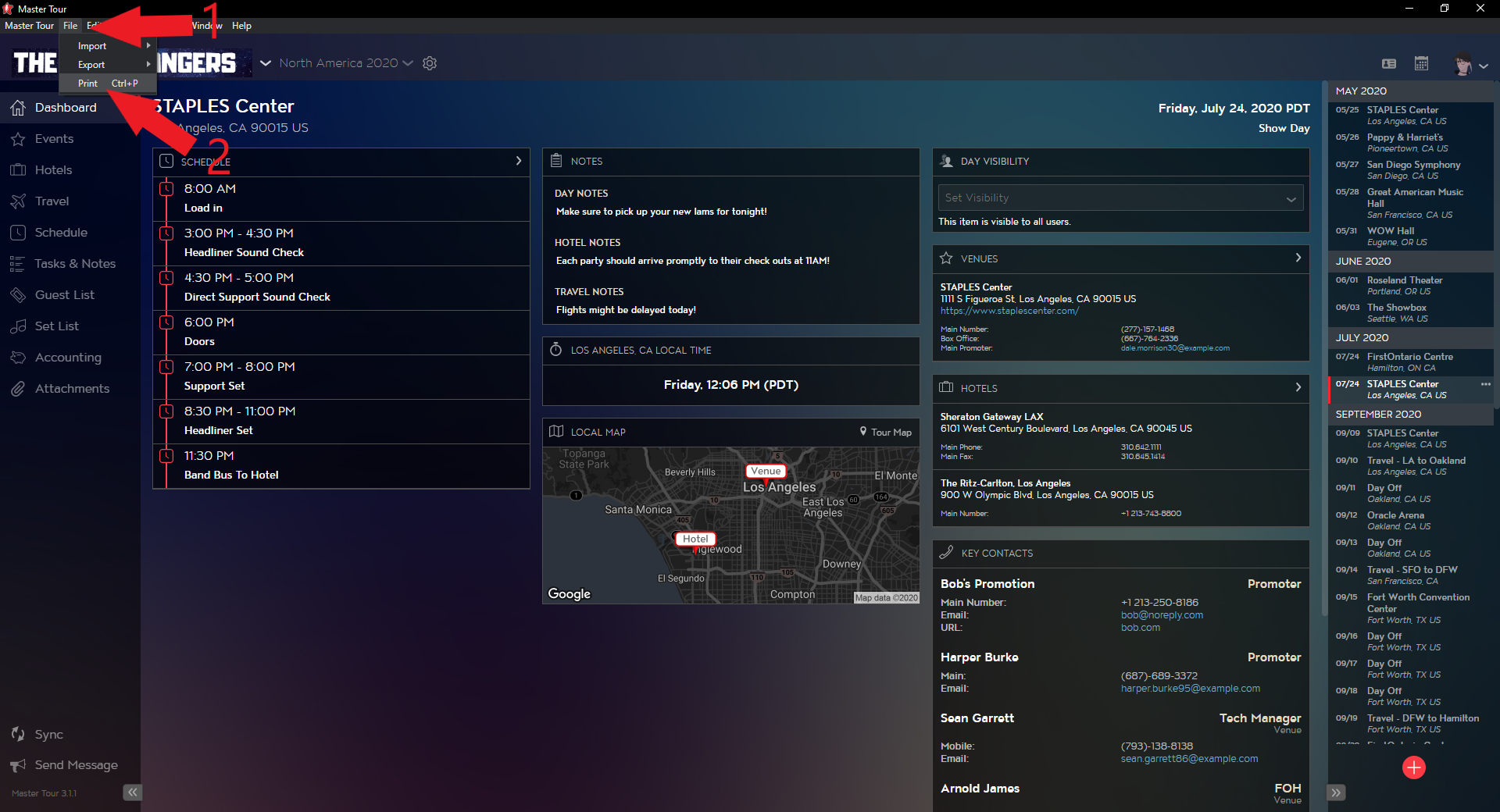Click the Venue marker on the map
Image resolution: width=1500 pixels, height=812 pixels.
pyautogui.click(x=766, y=472)
